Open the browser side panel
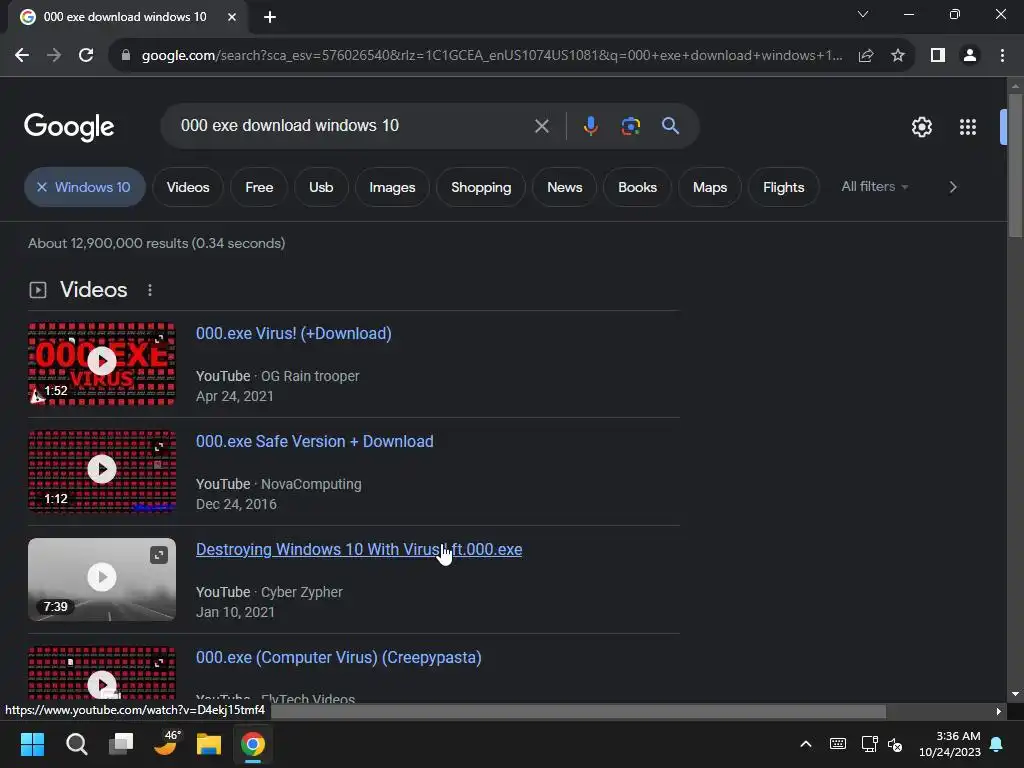Viewport: 1024px width, 768px height. coord(938,56)
